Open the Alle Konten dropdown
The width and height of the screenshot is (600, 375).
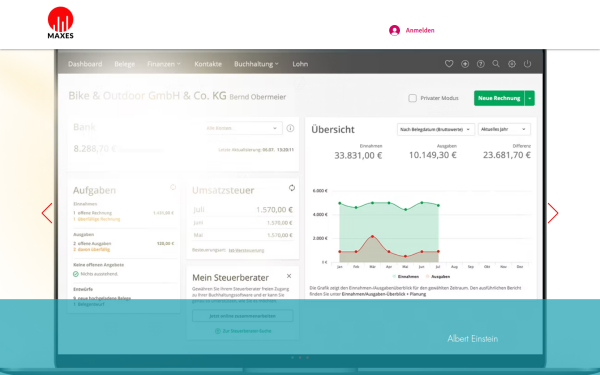[x=243, y=128]
